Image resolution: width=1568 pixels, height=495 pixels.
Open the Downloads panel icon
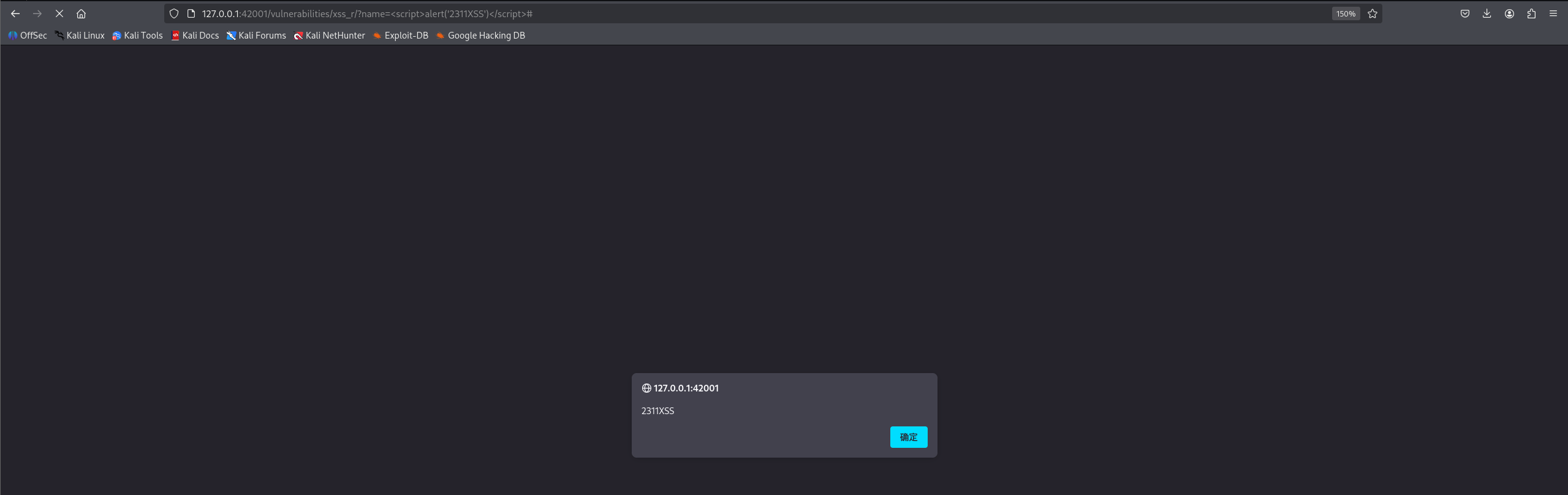pos(1487,13)
